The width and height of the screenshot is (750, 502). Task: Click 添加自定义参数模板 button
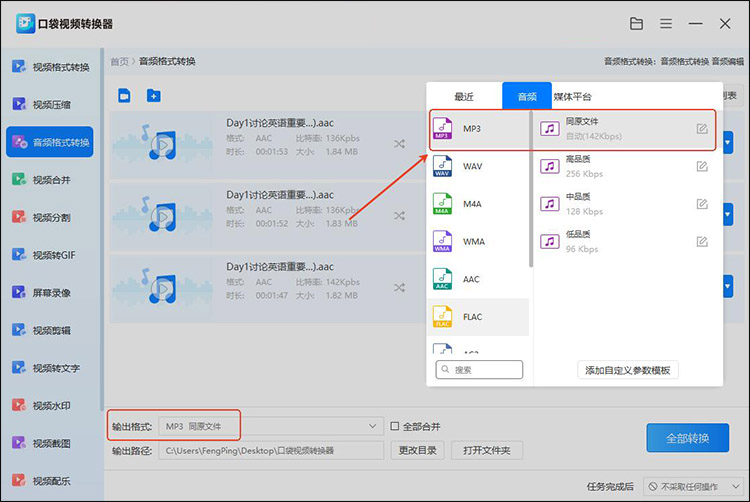tap(628, 370)
